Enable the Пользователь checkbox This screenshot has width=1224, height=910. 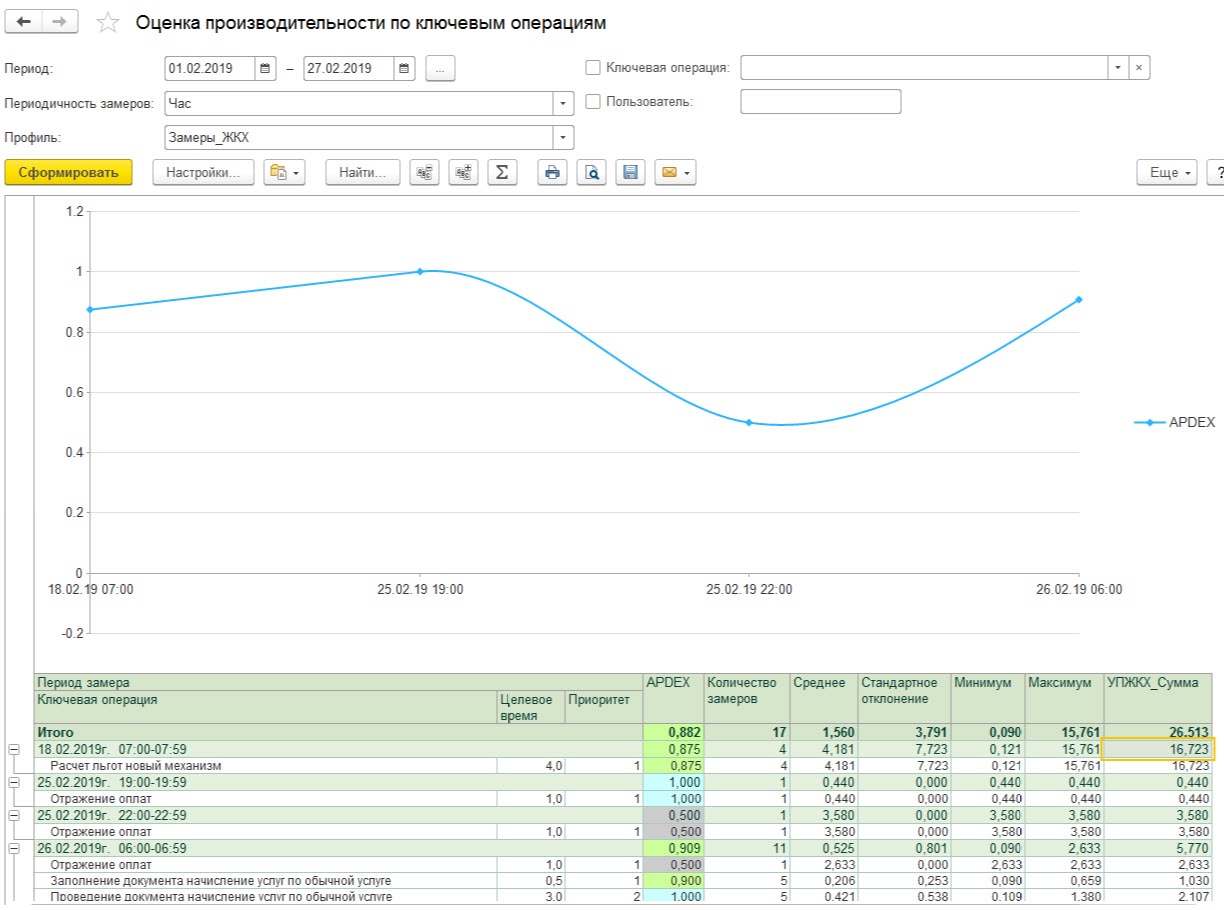coord(593,101)
